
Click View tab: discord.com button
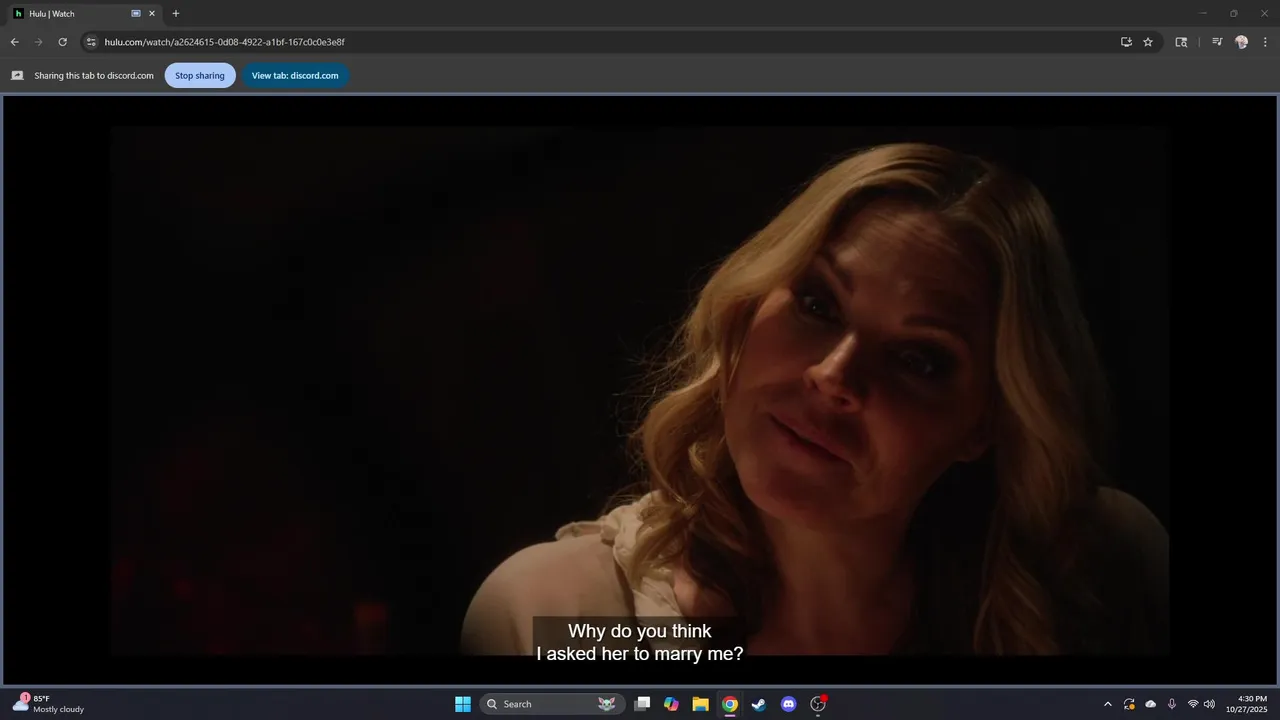pos(295,75)
